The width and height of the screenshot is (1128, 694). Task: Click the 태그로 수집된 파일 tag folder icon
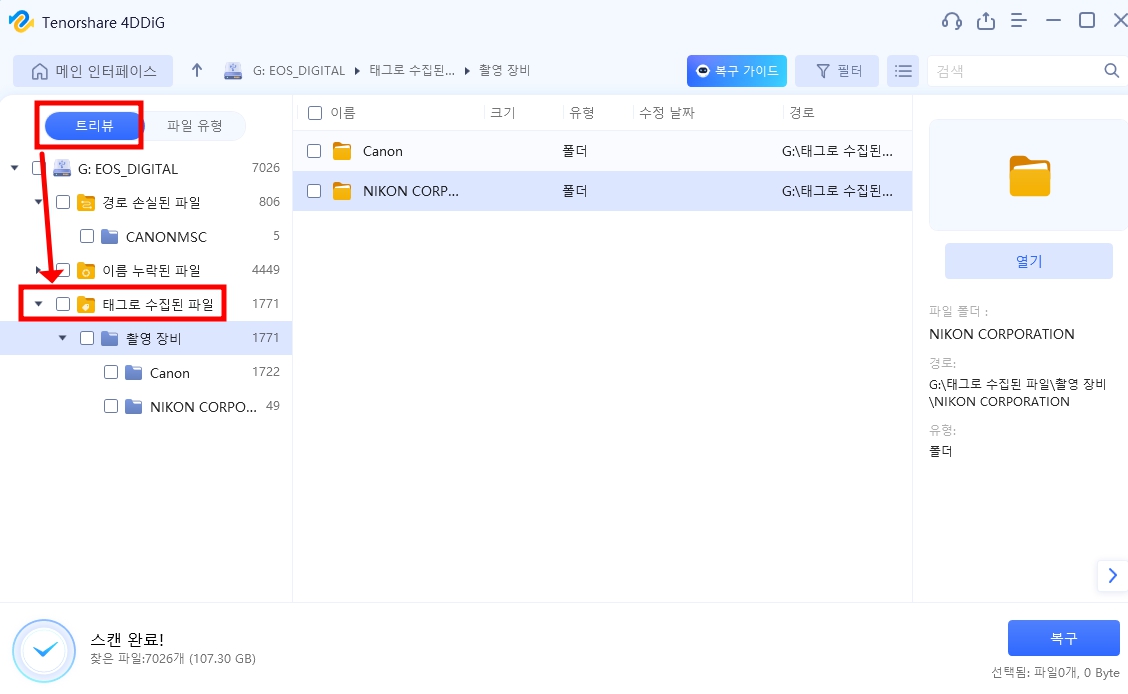(86, 304)
